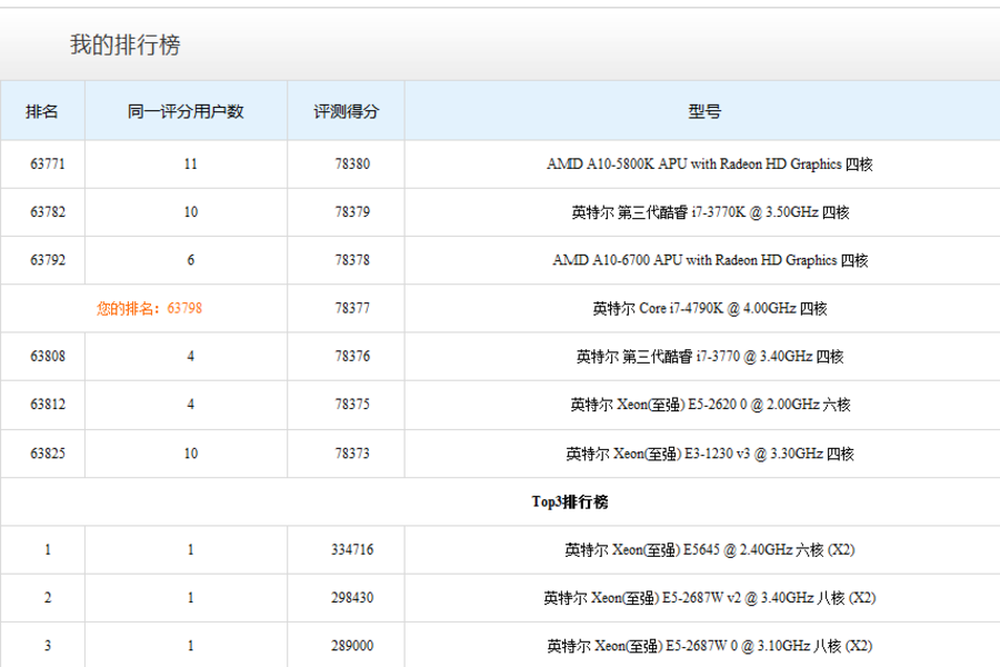Image resolution: width=1000 pixels, height=667 pixels.
Task: Click the Top3排行榜 section title
Action: click(x=570, y=502)
